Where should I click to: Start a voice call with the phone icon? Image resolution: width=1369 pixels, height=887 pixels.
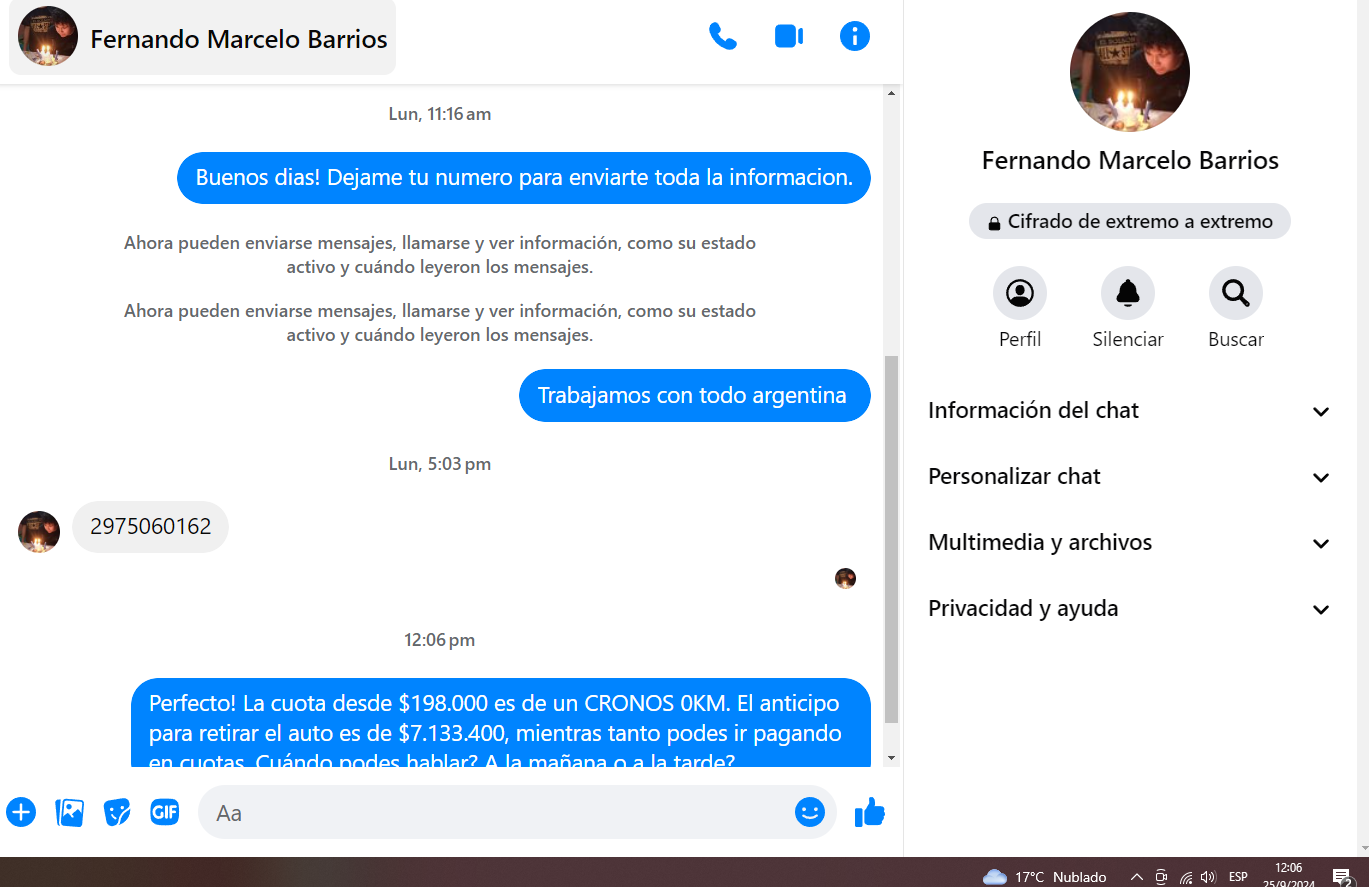722,37
